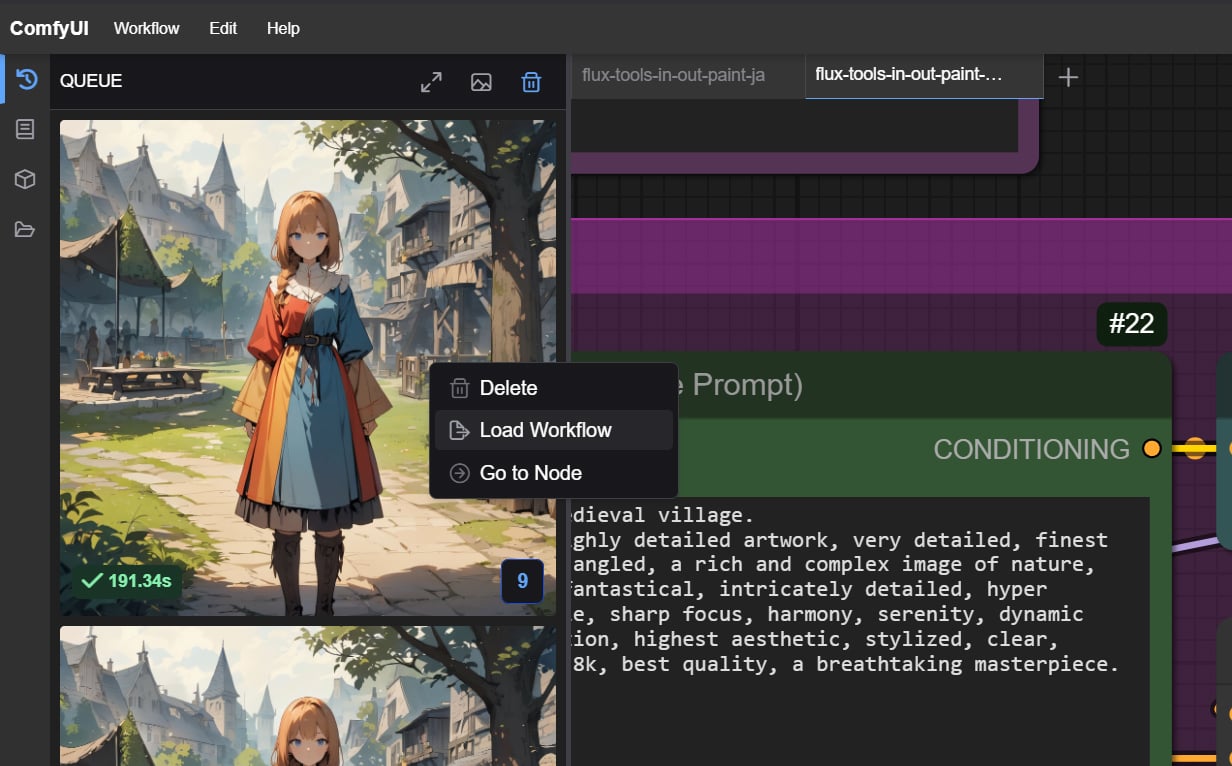
Task: Switch to the flux-tools-in-out-paint-ja tab
Action: click(688, 75)
